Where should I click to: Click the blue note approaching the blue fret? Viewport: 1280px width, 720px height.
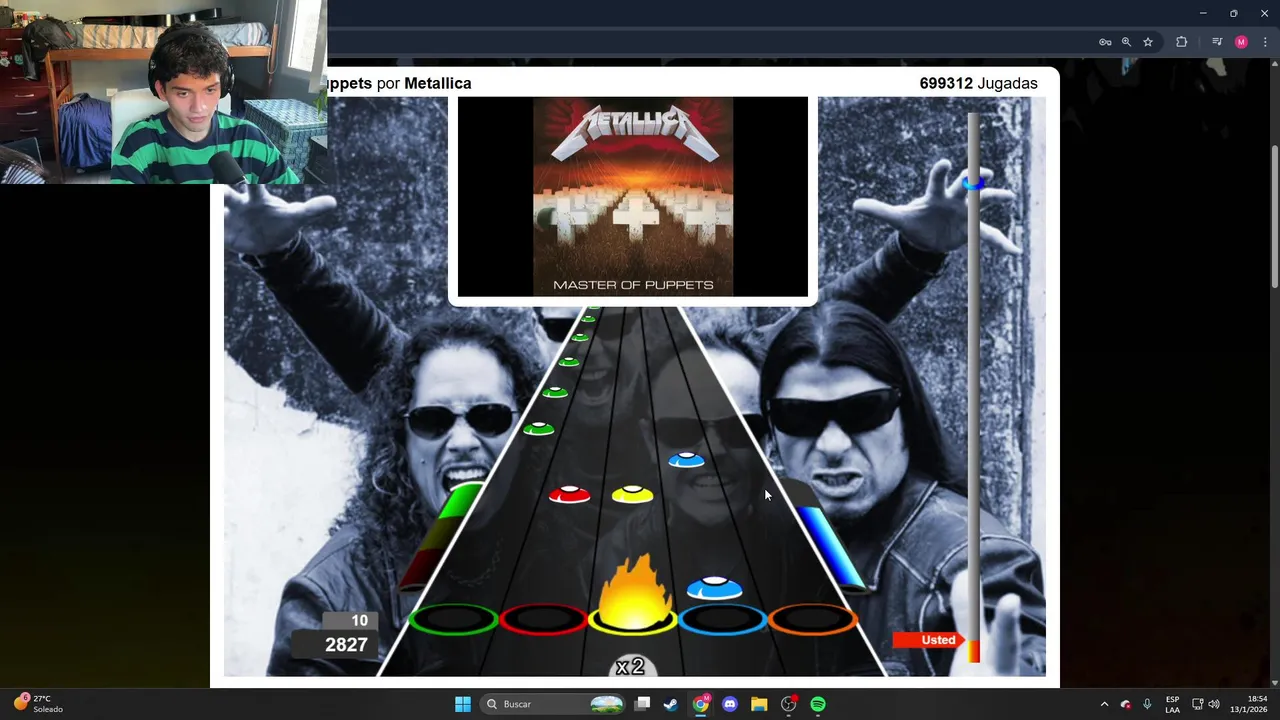[715, 587]
